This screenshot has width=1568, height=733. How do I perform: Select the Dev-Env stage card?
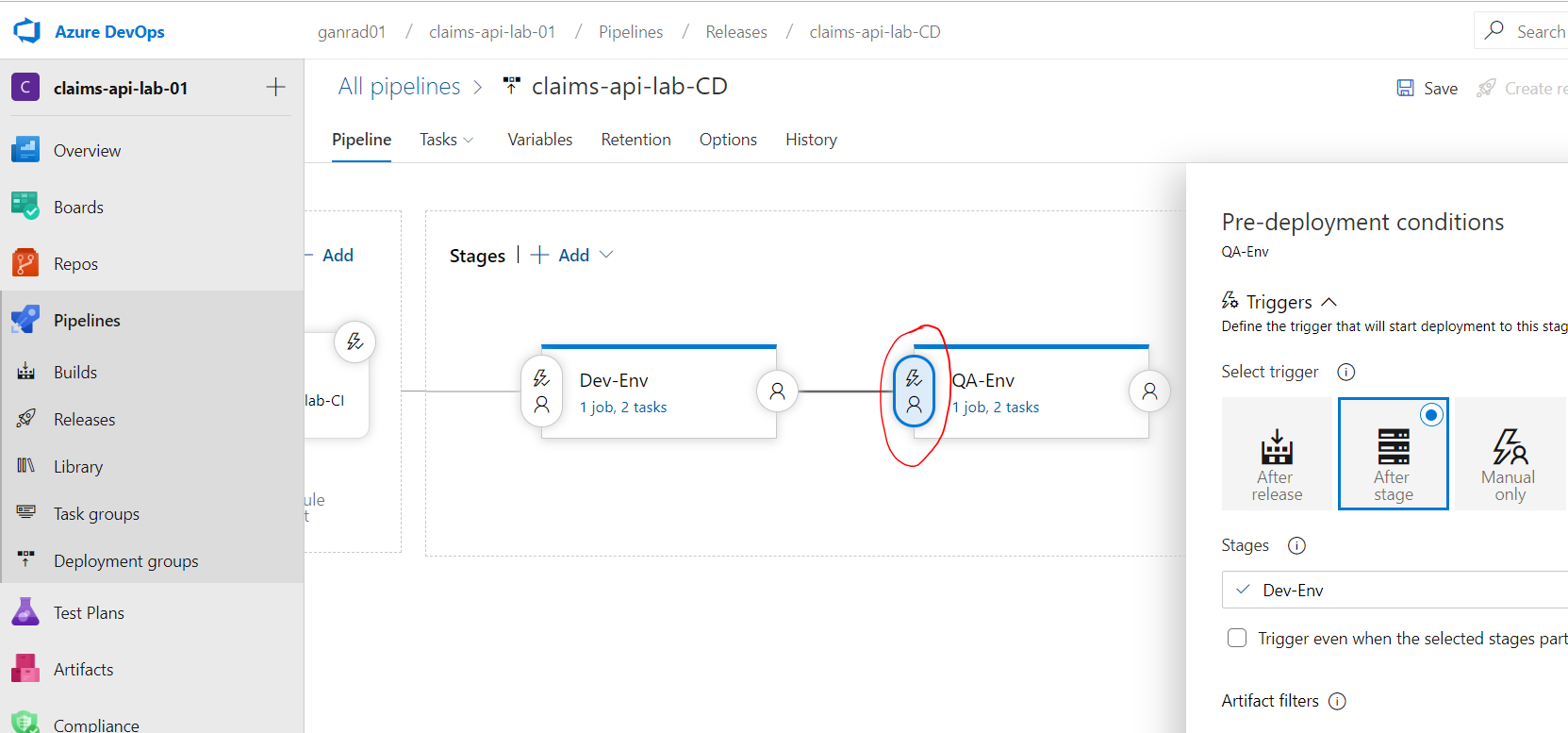pos(659,391)
